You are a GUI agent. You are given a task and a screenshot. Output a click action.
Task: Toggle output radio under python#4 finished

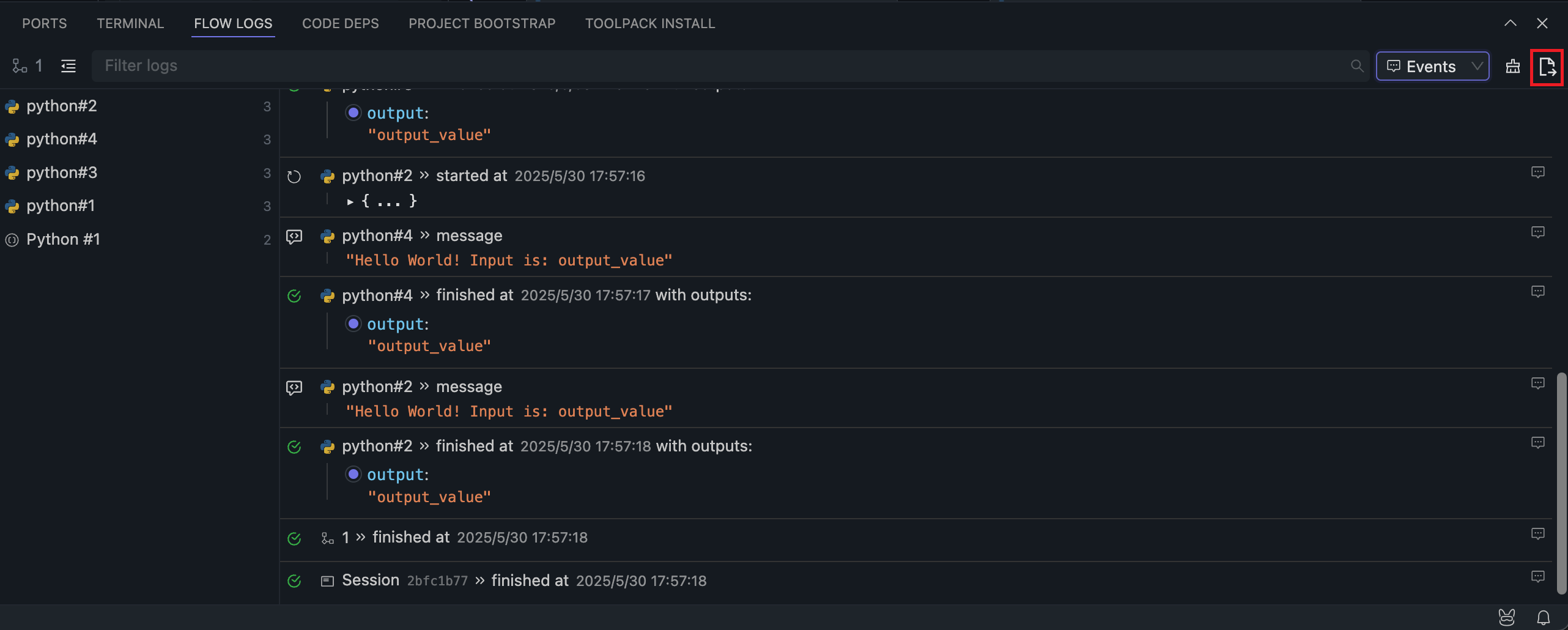353,324
